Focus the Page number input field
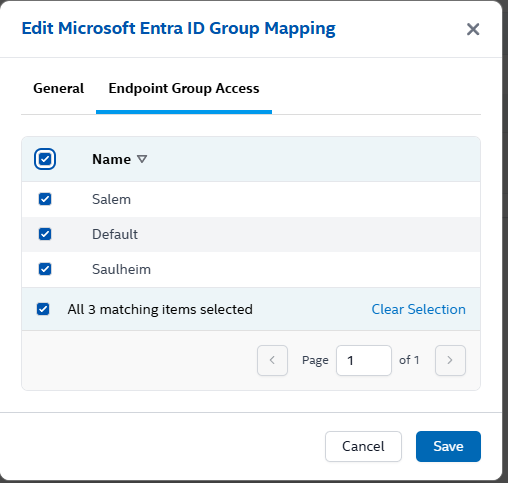 (364, 360)
